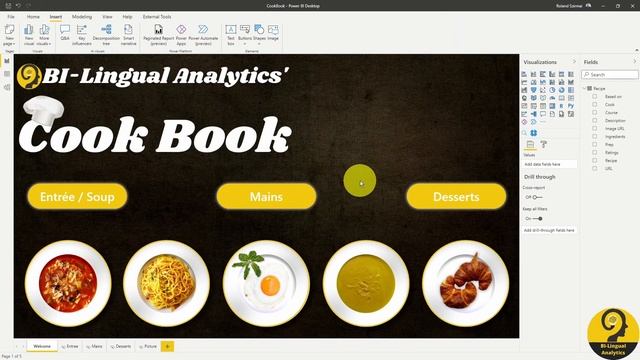Open the External Tools tab
This screenshot has height=360, width=640.
tap(157, 17)
